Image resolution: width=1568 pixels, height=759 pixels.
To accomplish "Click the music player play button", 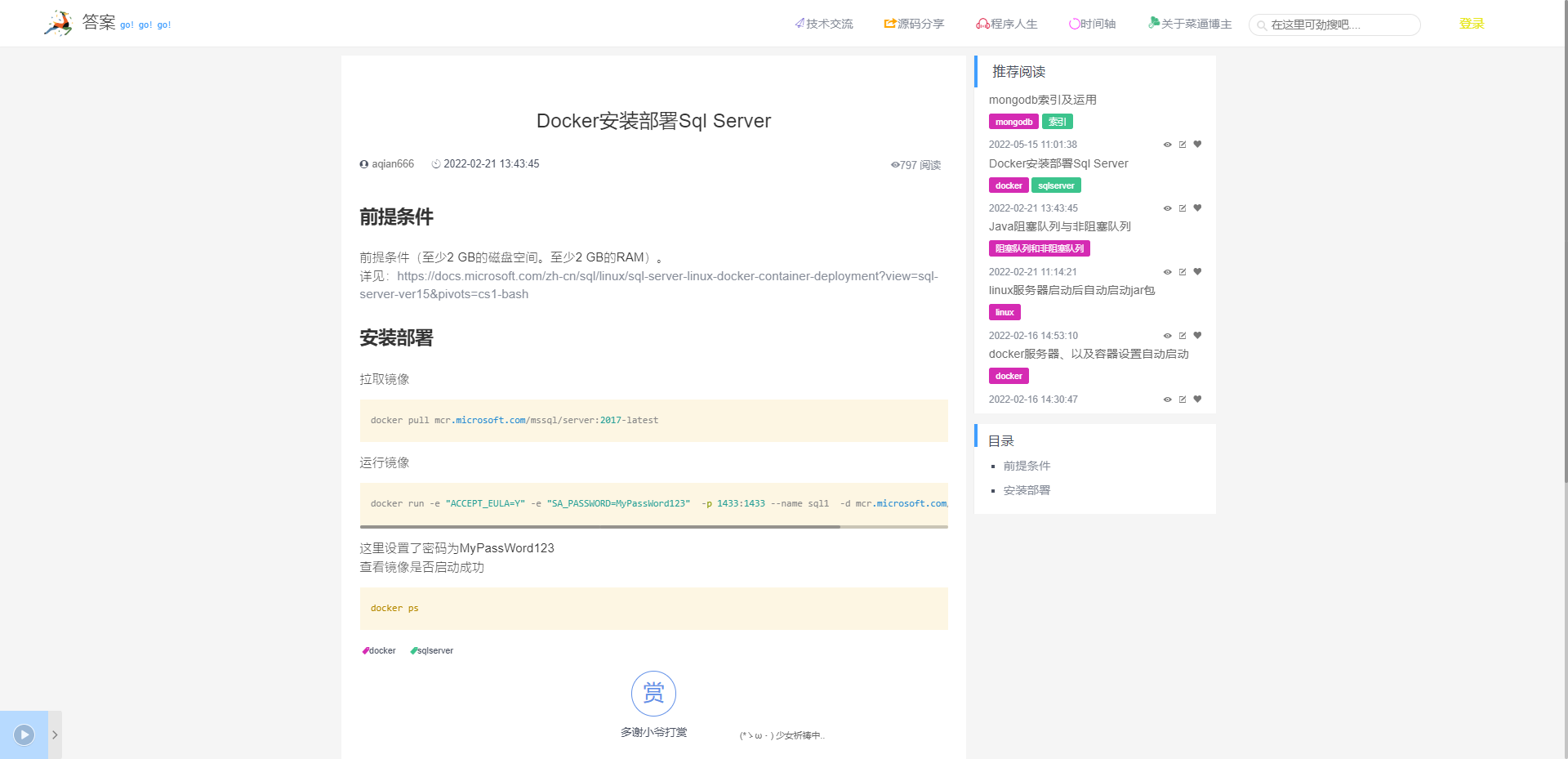I will tap(24, 734).
